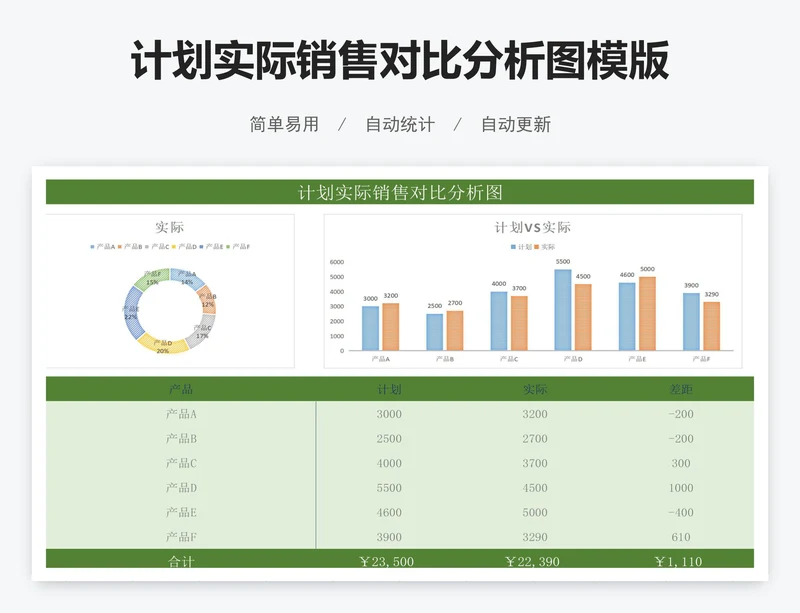Select the 产品C 17% donut segment
Viewport: 800px width, 613px height.
pyautogui.click(x=201, y=331)
